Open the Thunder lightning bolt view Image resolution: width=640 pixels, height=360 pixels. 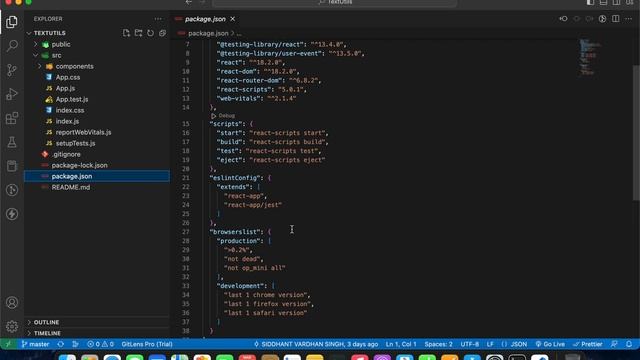(x=12, y=214)
